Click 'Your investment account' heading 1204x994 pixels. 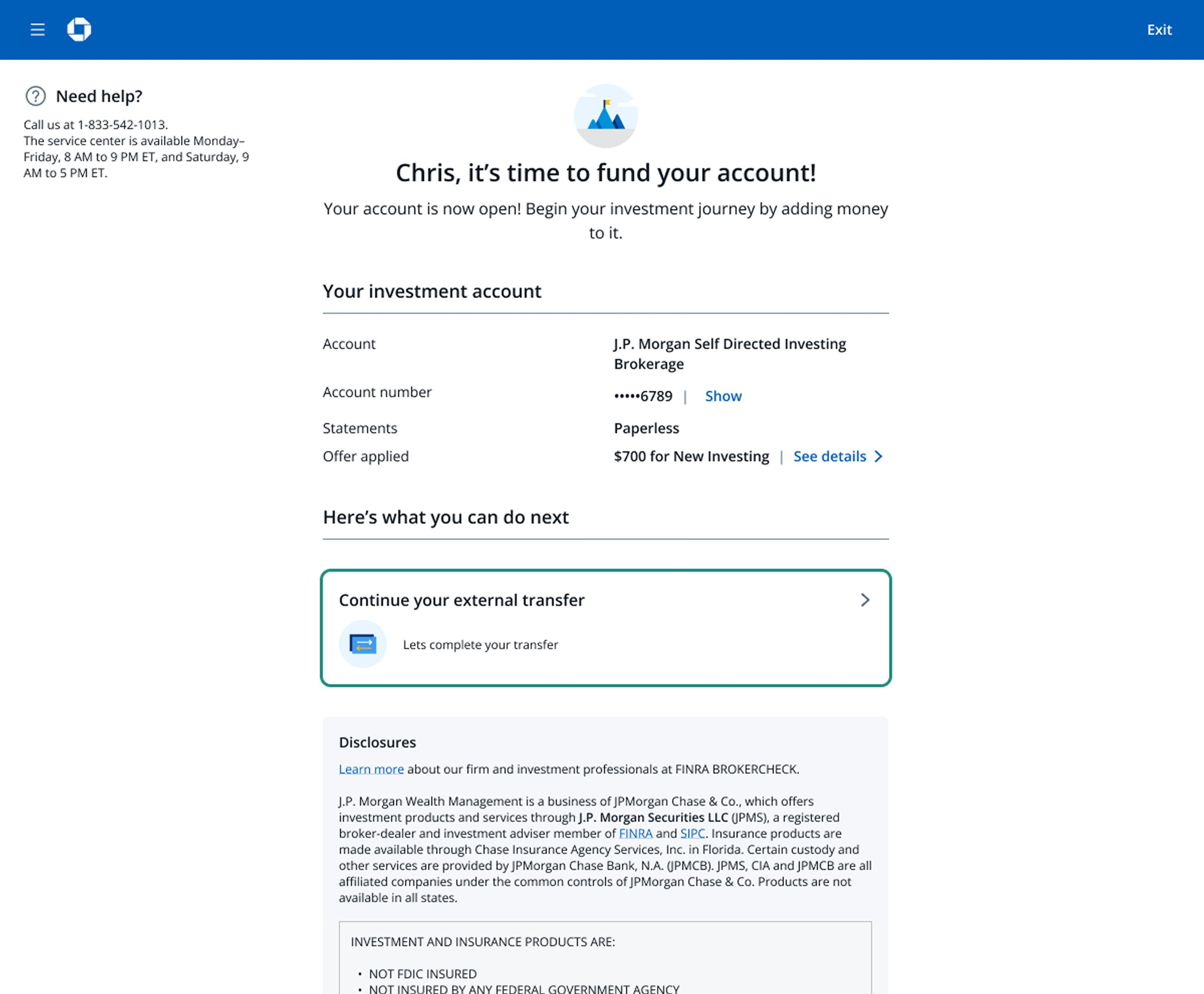coord(432,291)
